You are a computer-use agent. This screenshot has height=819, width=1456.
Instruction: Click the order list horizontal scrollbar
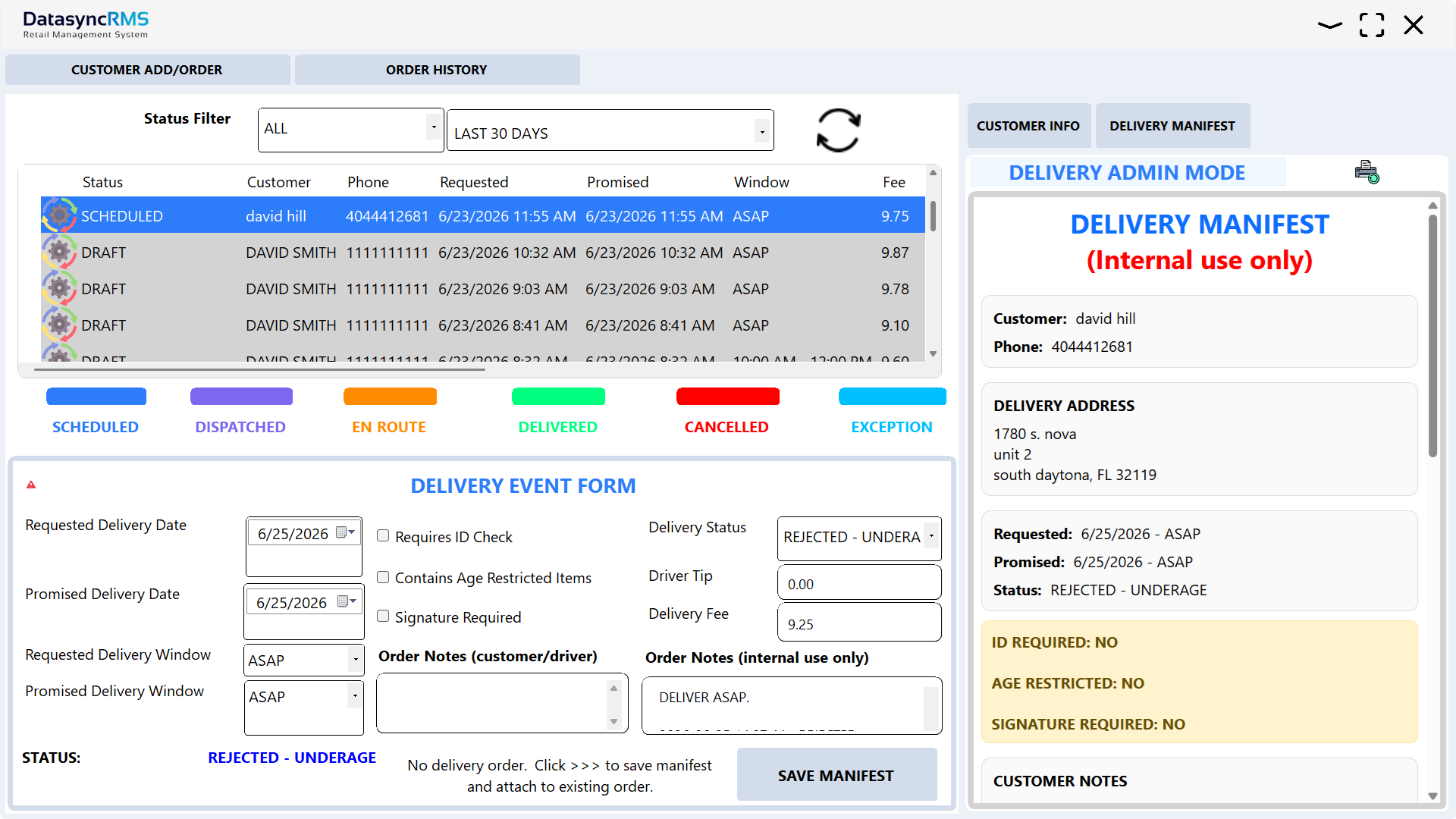259,369
